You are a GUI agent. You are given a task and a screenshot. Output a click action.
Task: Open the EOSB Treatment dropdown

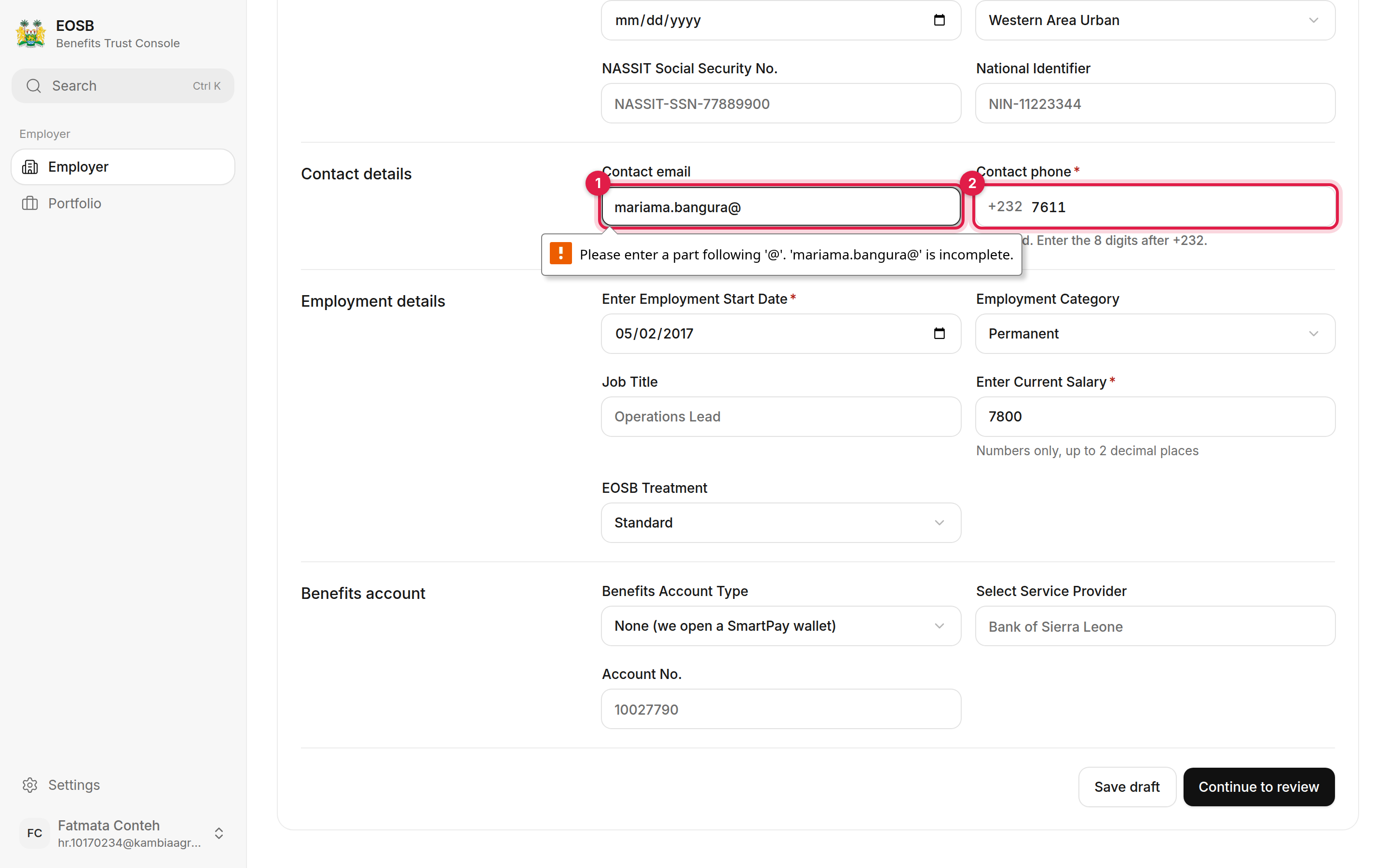781,522
